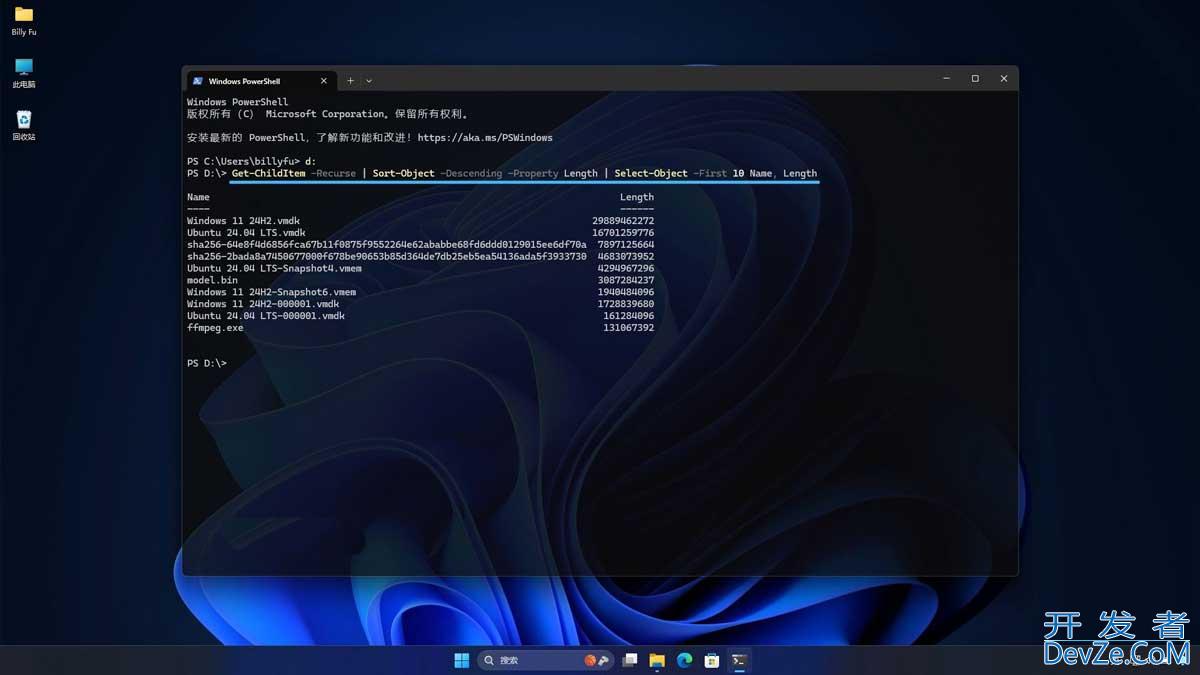Select the Terminal icon on the taskbar
Screen dimensions: 1200x675
click(x=739, y=660)
